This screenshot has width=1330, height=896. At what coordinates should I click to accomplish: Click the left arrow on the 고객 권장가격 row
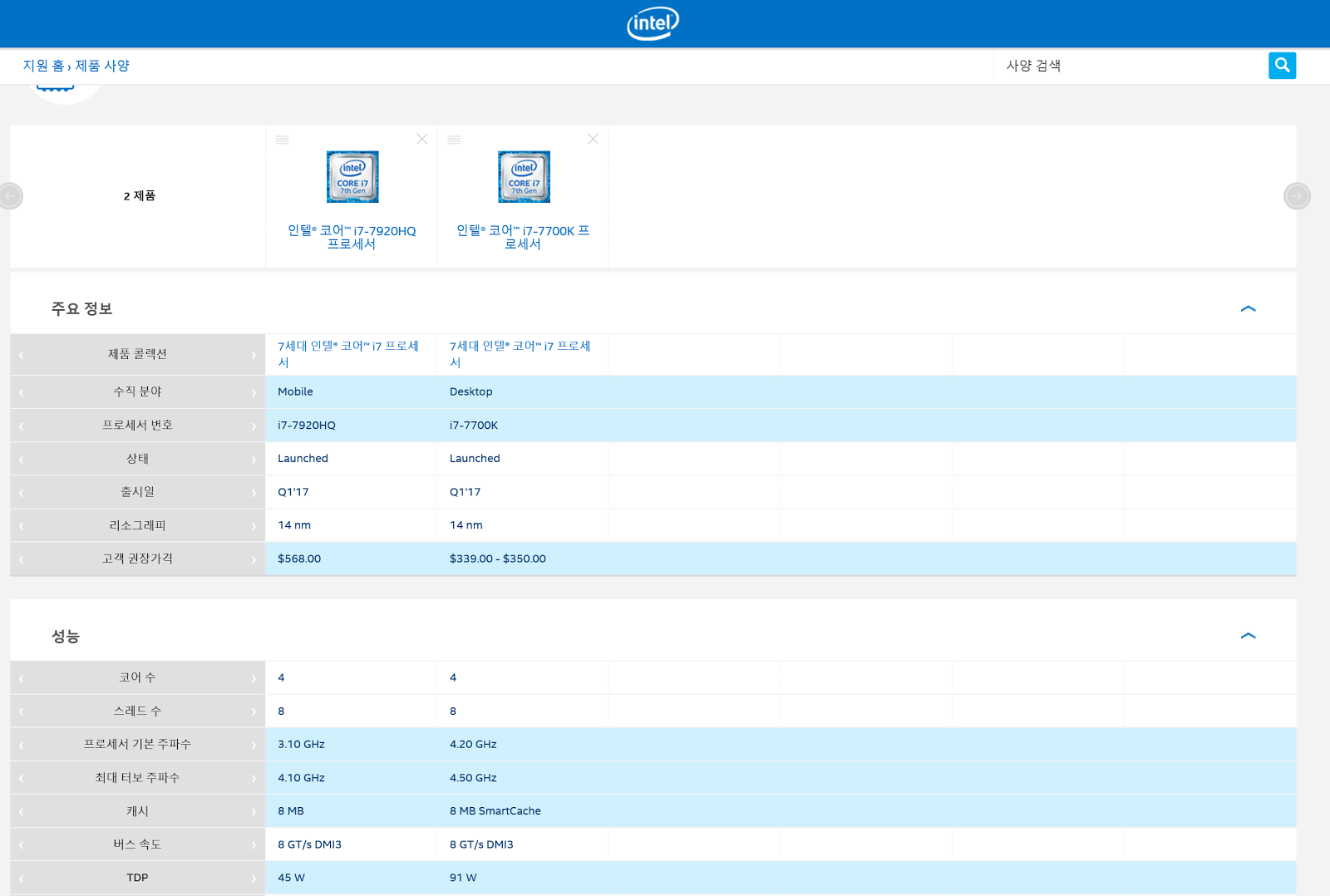21,559
